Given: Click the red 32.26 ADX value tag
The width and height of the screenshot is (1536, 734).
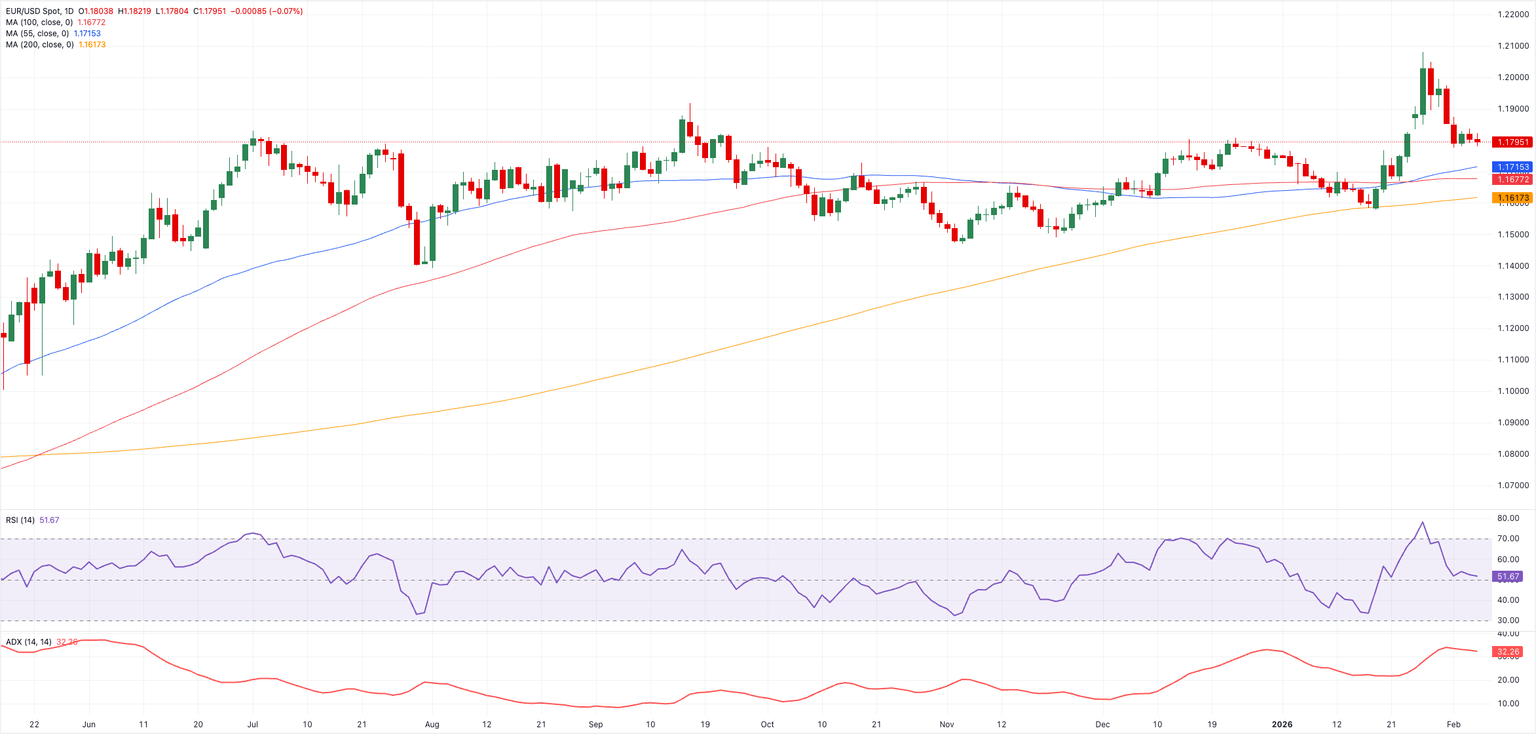Looking at the screenshot, I should pyautogui.click(x=1508, y=652).
